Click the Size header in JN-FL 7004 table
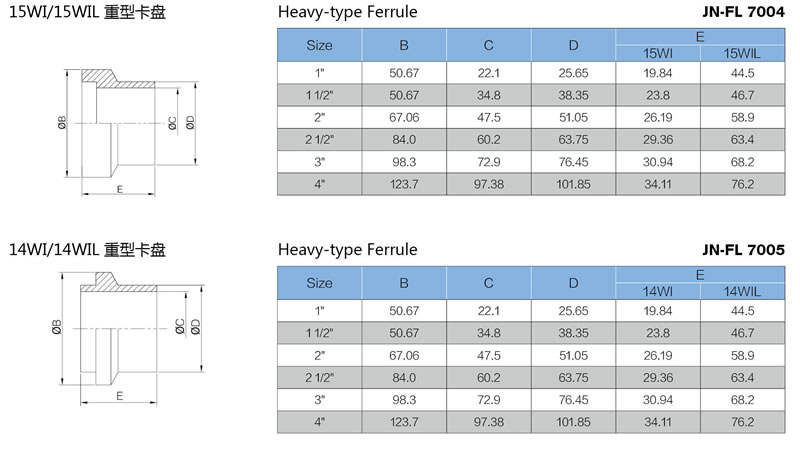800x450 pixels. pyautogui.click(x=319, y=45)
